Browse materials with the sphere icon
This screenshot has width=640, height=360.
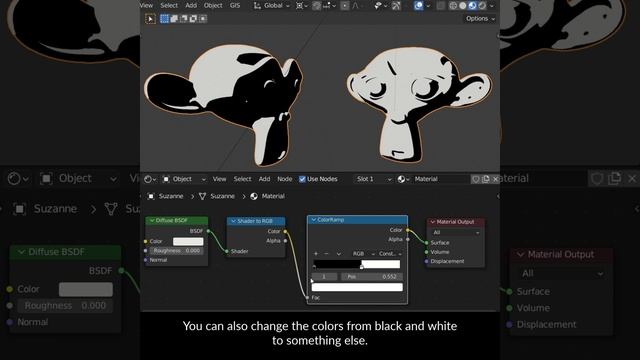pos(402,179)
